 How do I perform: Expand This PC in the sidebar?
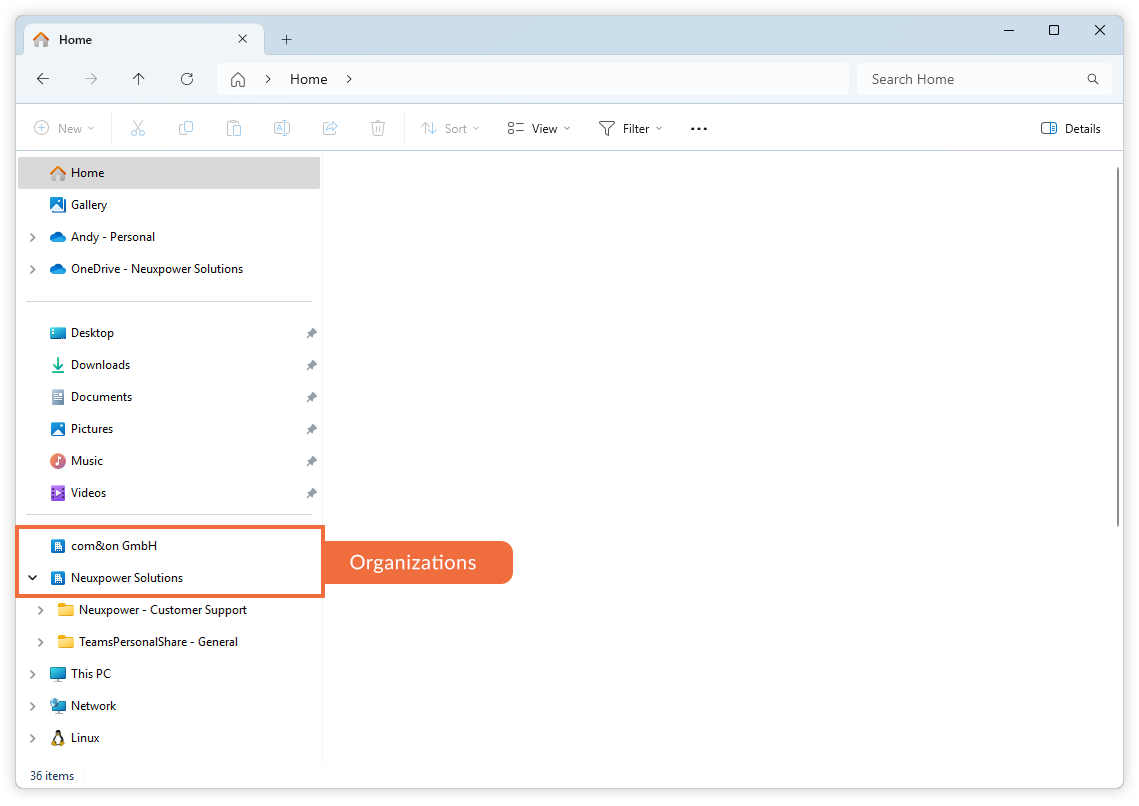click(33, 673)
